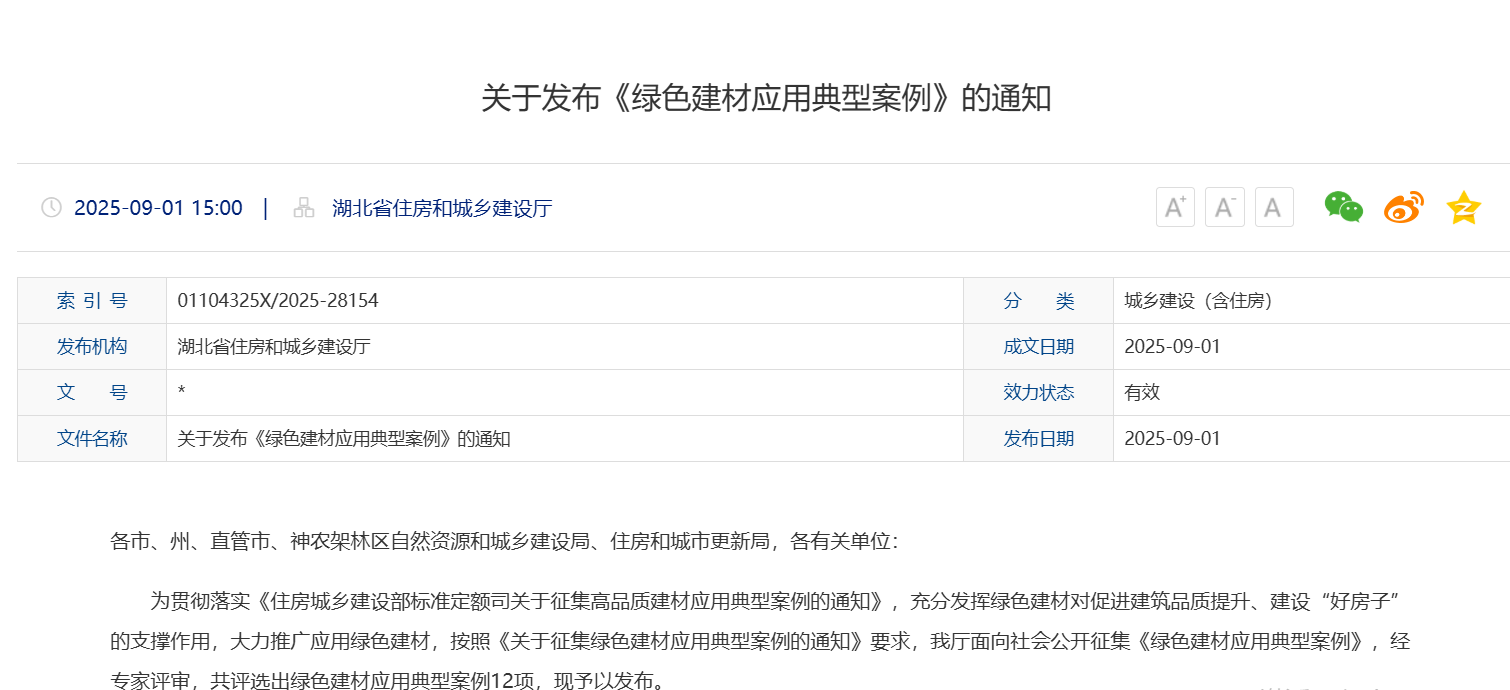
Task: Select the 索引号 label cell
Action: [x=92, y=301]
